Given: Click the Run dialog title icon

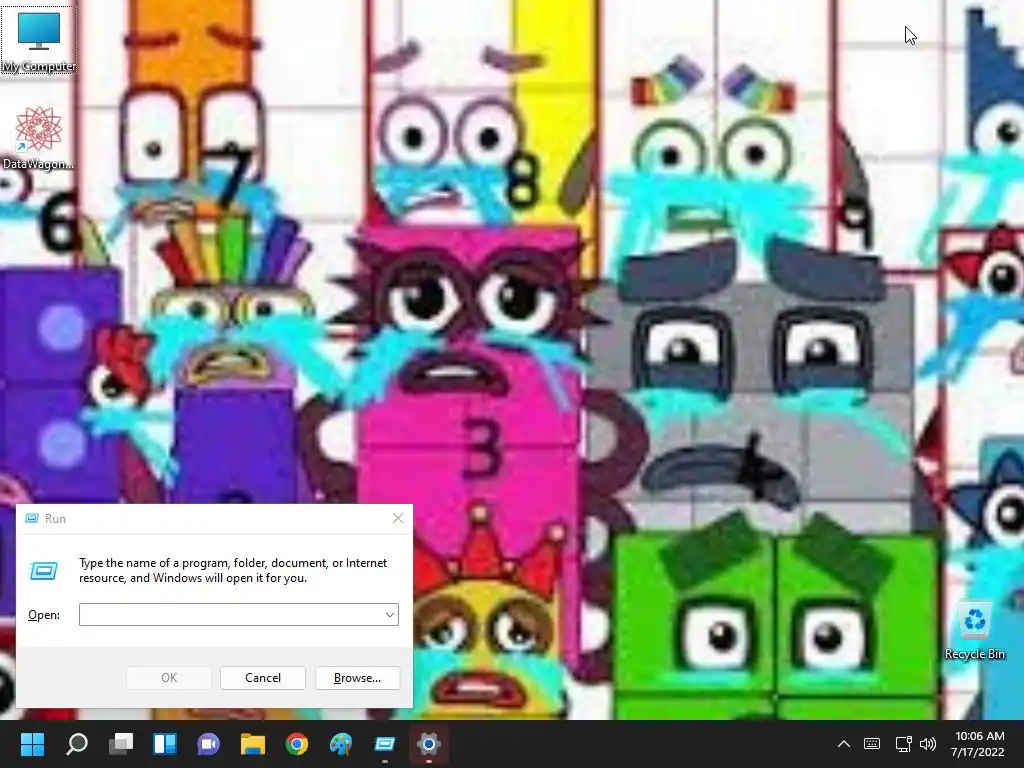Looking at the screenshot, I should (x=31, y=519).
